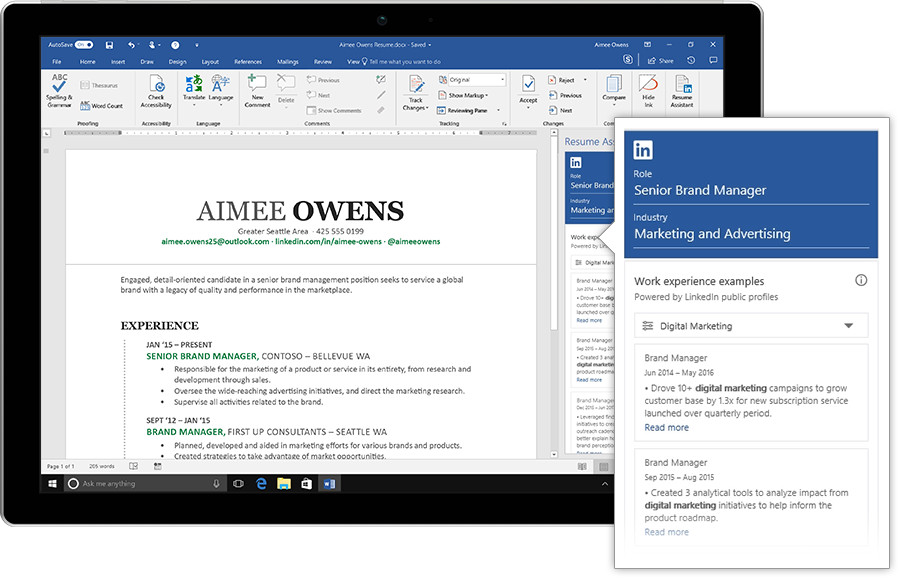Image resolution: width=900 pixels, height=579 pixels.
Task: Open the View tab
Action: [352, 61]
